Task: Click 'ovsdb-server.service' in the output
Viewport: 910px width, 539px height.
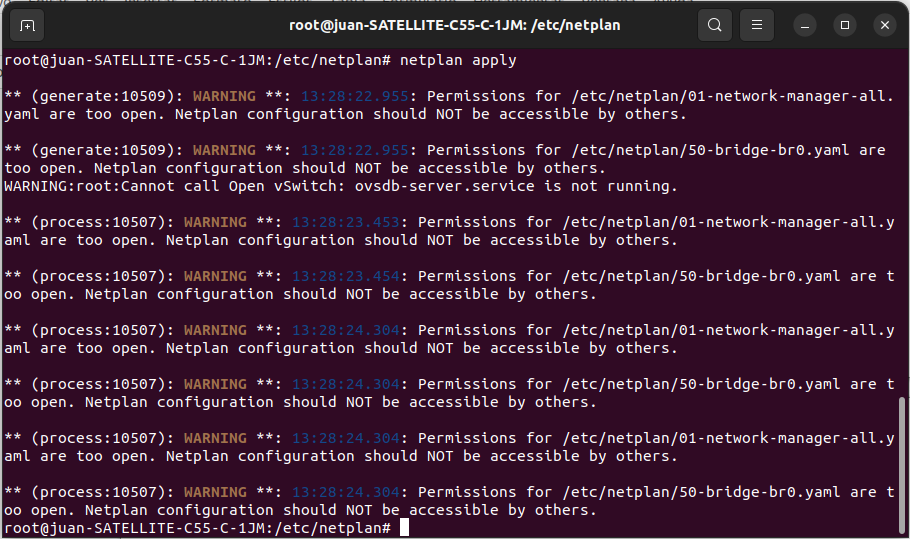Action: pos(445,186)
